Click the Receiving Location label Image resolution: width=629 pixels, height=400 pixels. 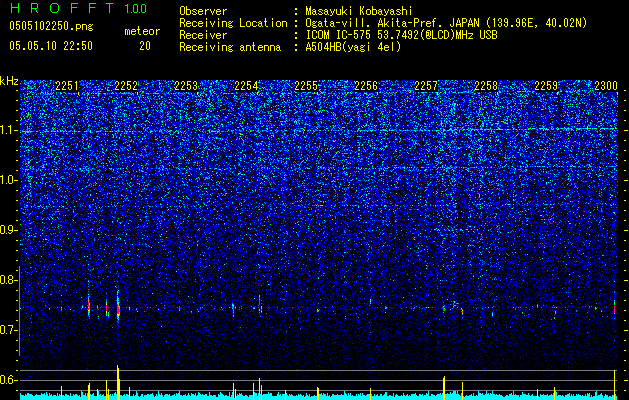coord(233,23)
